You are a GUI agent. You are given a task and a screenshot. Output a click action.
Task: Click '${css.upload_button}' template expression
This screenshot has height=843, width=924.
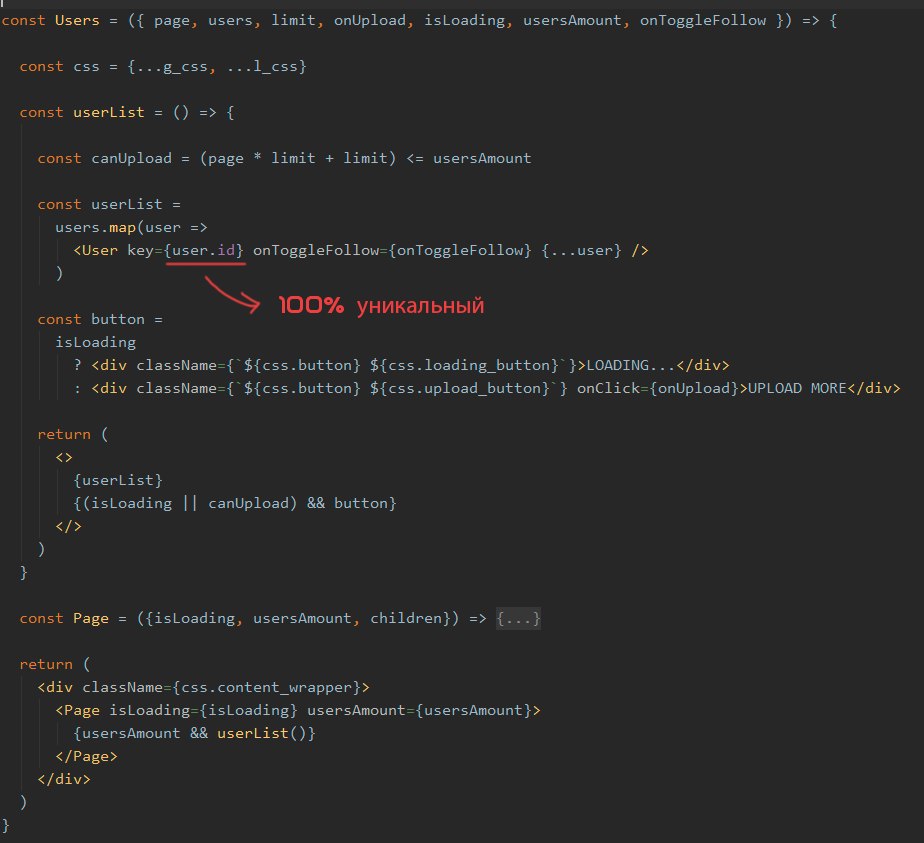pos(459,388)
